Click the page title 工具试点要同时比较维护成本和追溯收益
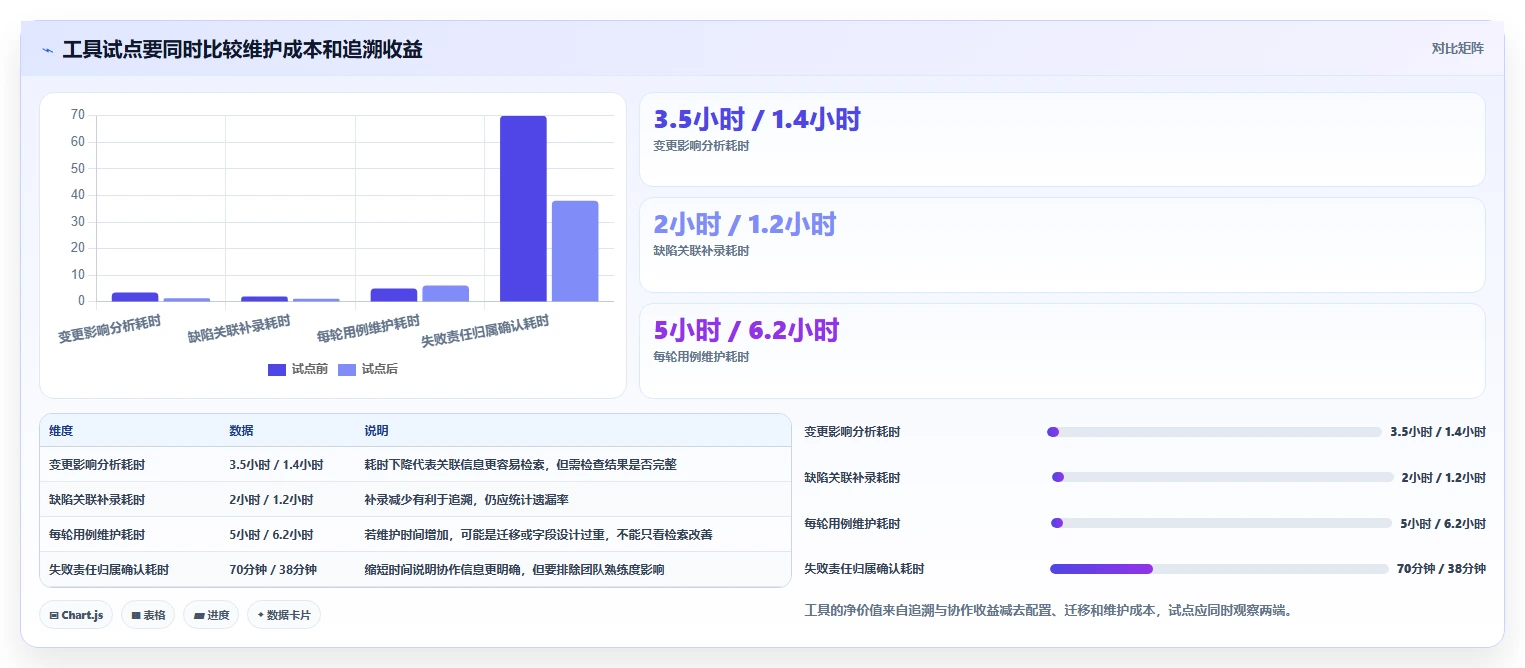Viewport: 1525px width, 668px height. click(x=242, y=49)
